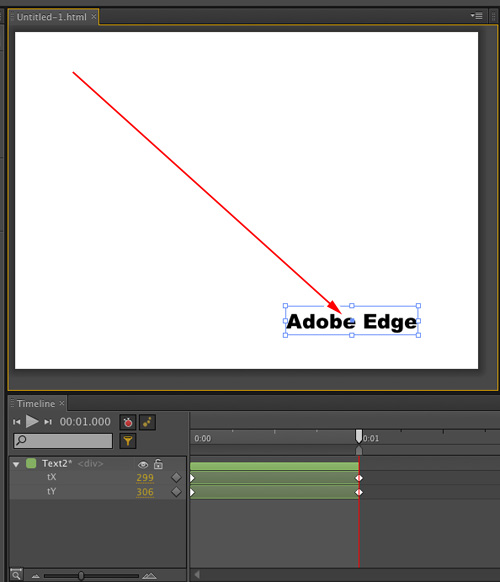Screen dimensions: 500x582
Task: Add keyframe diamond for tX
Action: point(176,478)
